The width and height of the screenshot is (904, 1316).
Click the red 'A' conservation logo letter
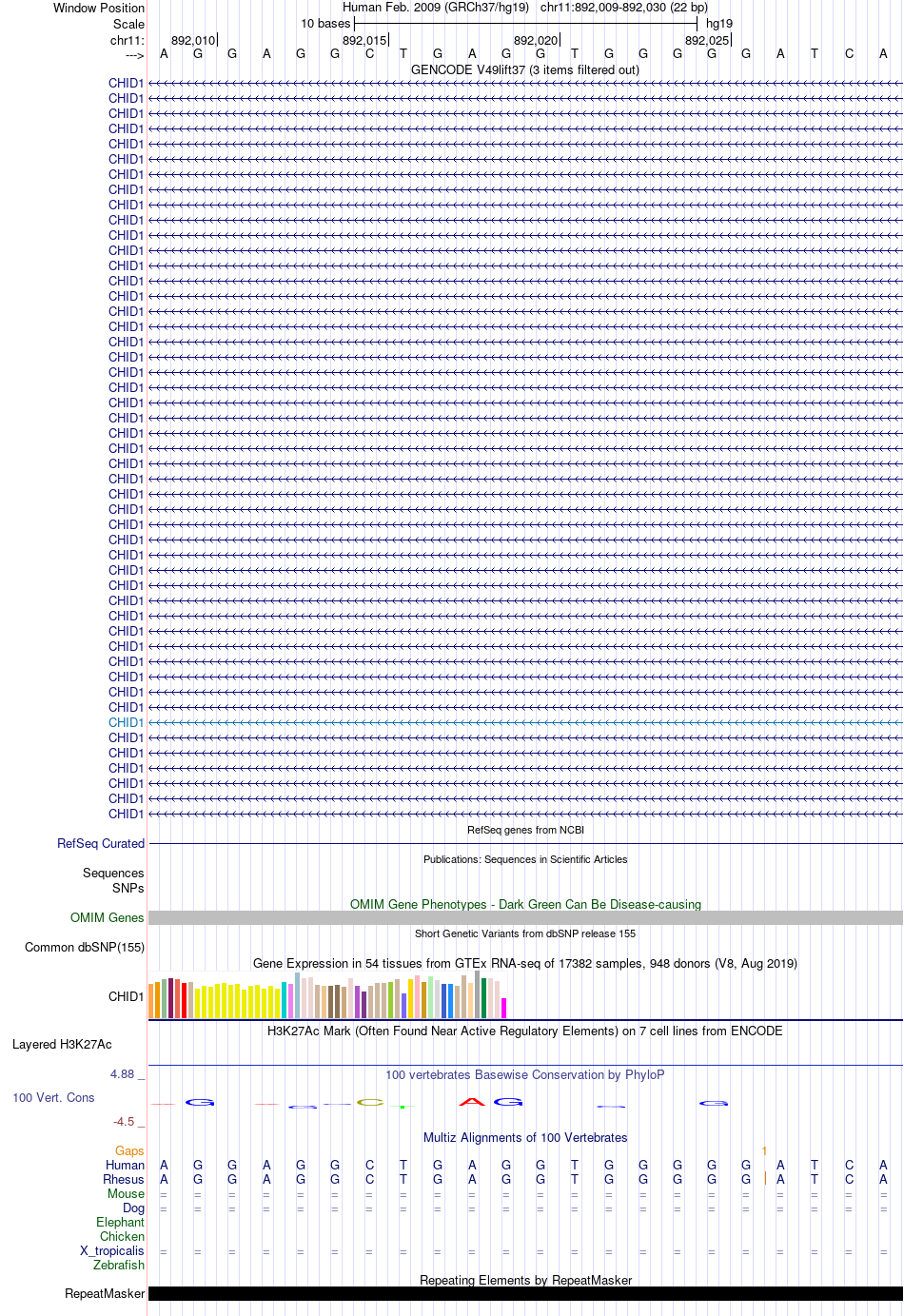tap(472, 1102)
